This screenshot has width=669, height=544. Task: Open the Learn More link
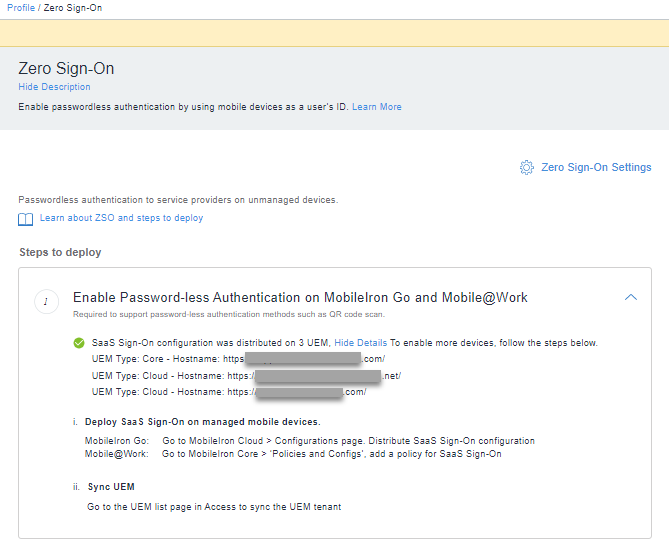click(376, 107)
